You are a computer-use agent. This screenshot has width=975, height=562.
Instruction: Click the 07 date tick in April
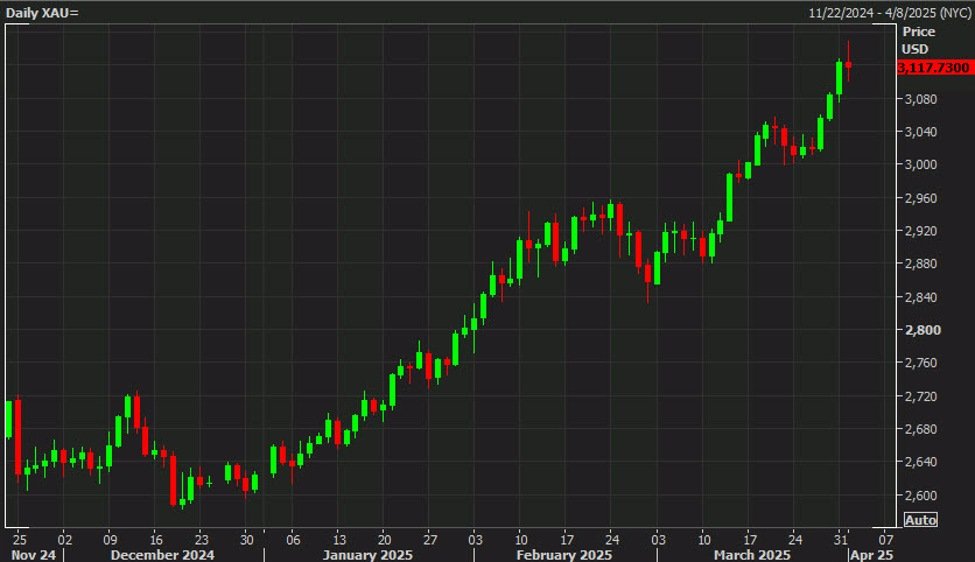pos(886,535)
